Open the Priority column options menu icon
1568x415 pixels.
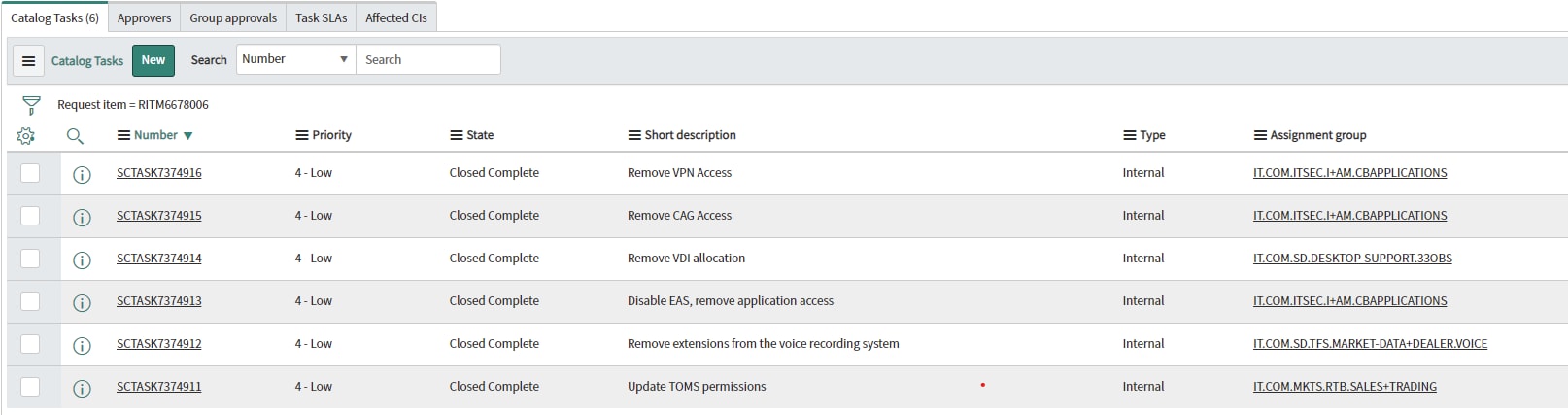click(302, 135)
